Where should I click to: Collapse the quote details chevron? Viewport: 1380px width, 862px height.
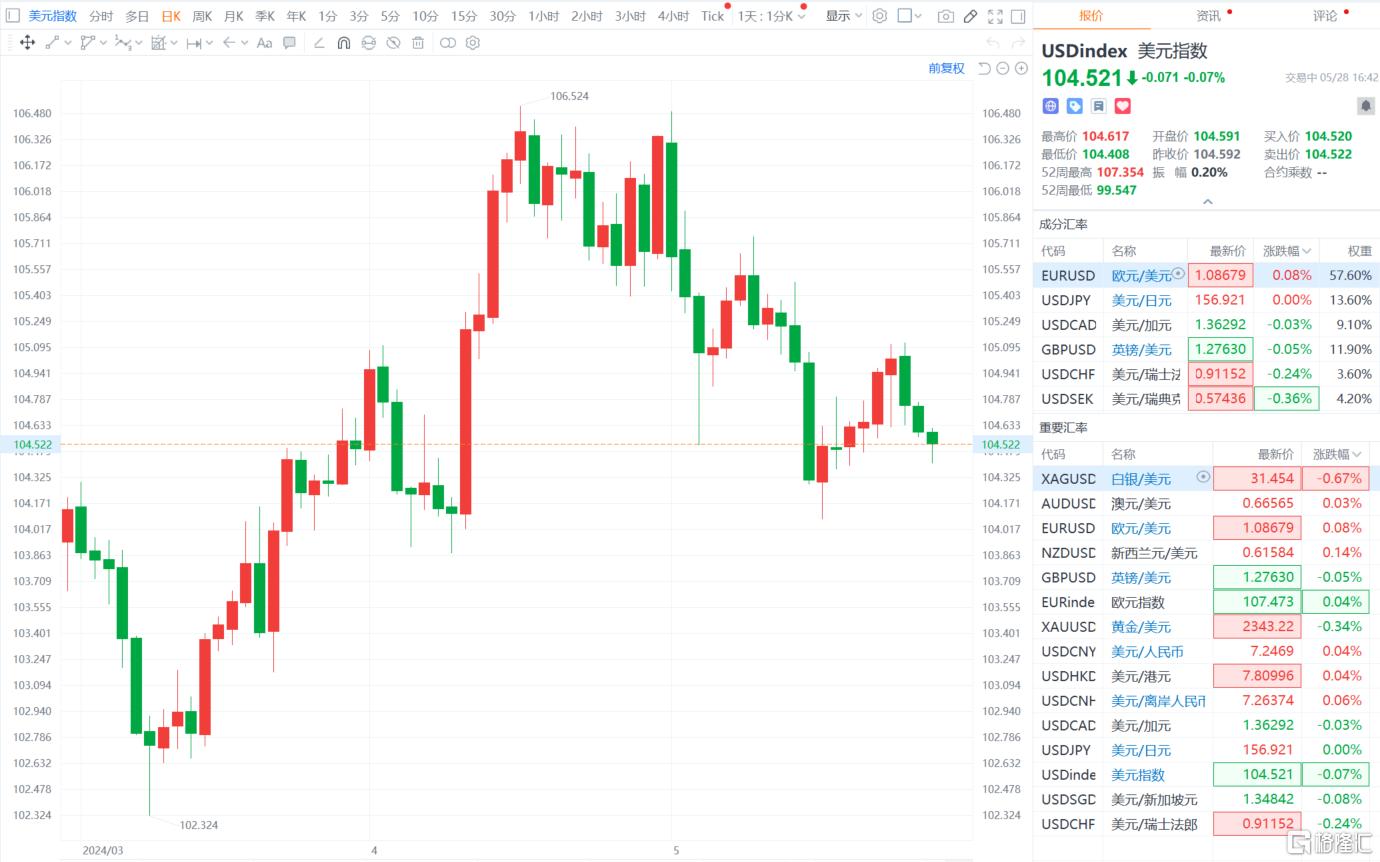tap(1207, 201)
